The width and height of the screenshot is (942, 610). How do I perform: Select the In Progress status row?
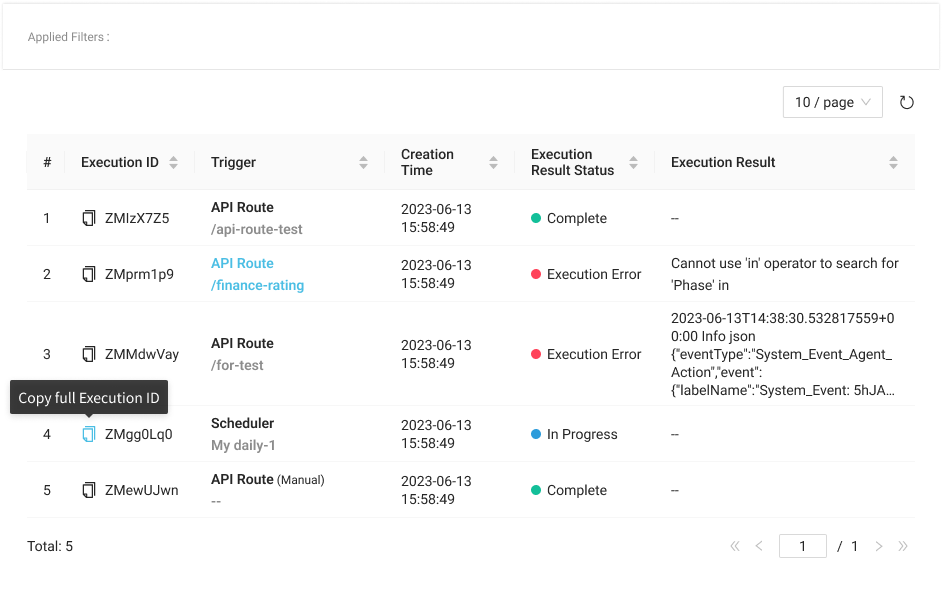click(582, 434)
